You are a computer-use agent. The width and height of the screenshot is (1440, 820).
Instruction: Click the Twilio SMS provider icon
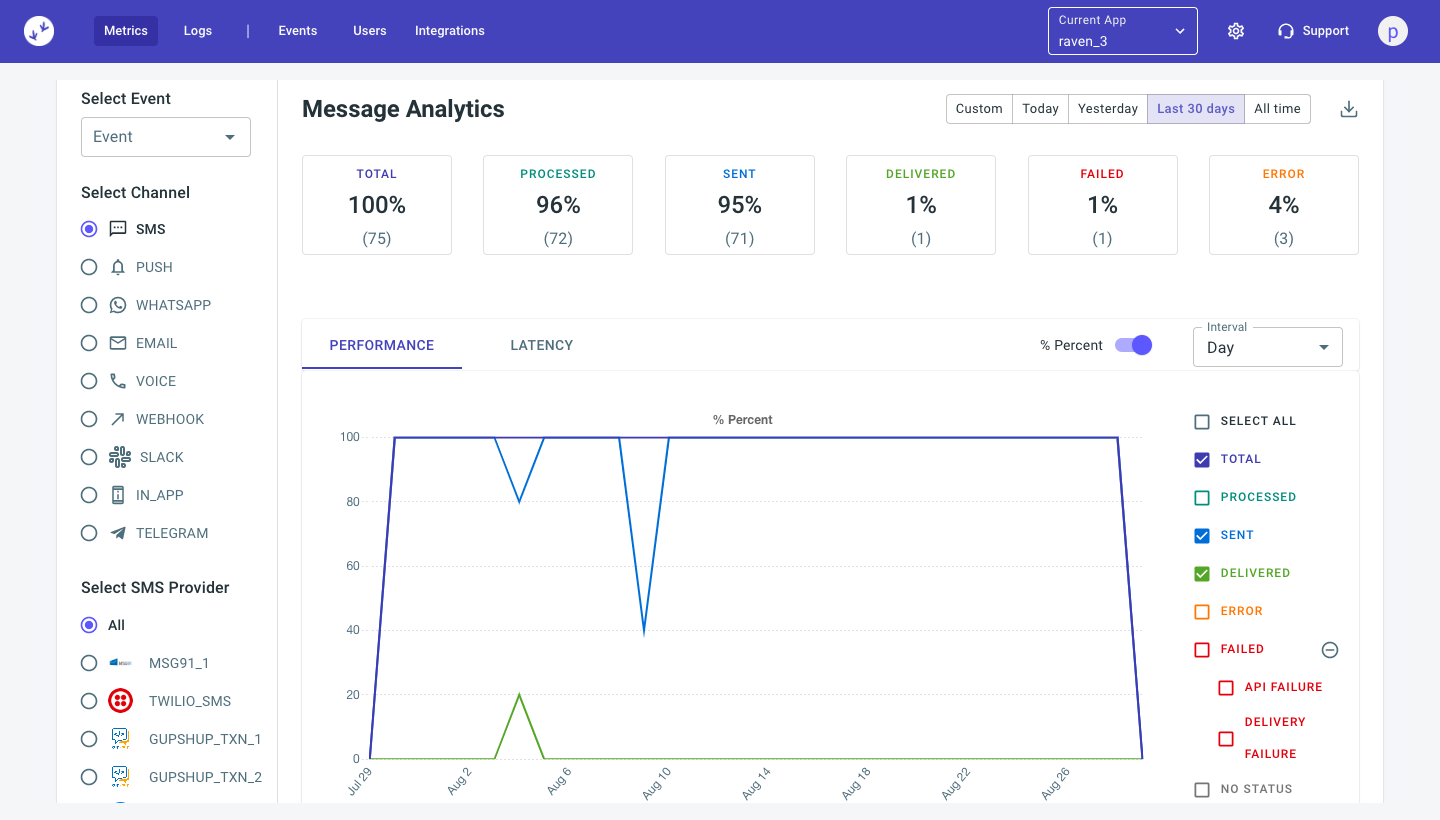click(x=120, y=700)
